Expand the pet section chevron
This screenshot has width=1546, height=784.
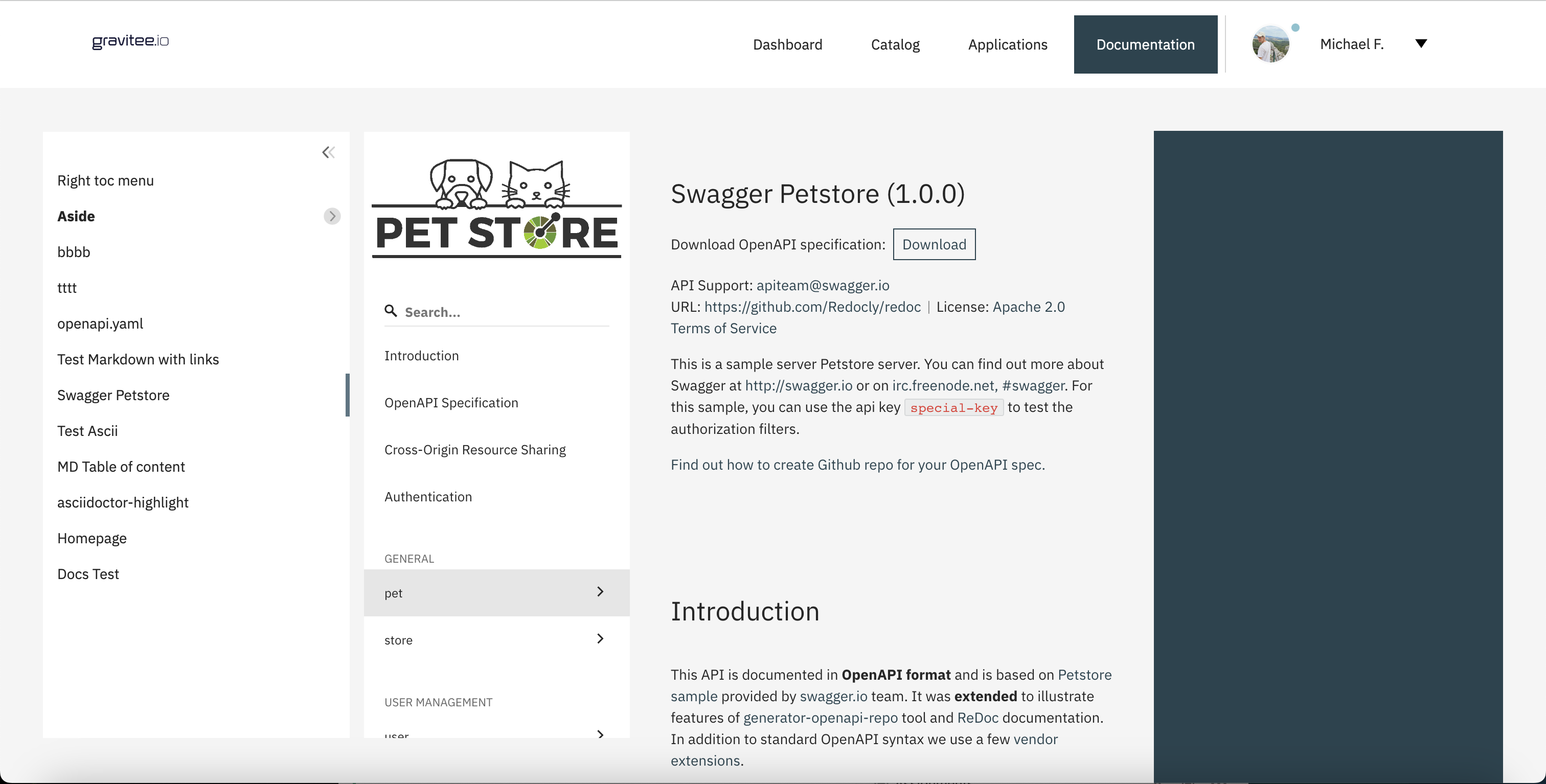(x=600, y=592)
